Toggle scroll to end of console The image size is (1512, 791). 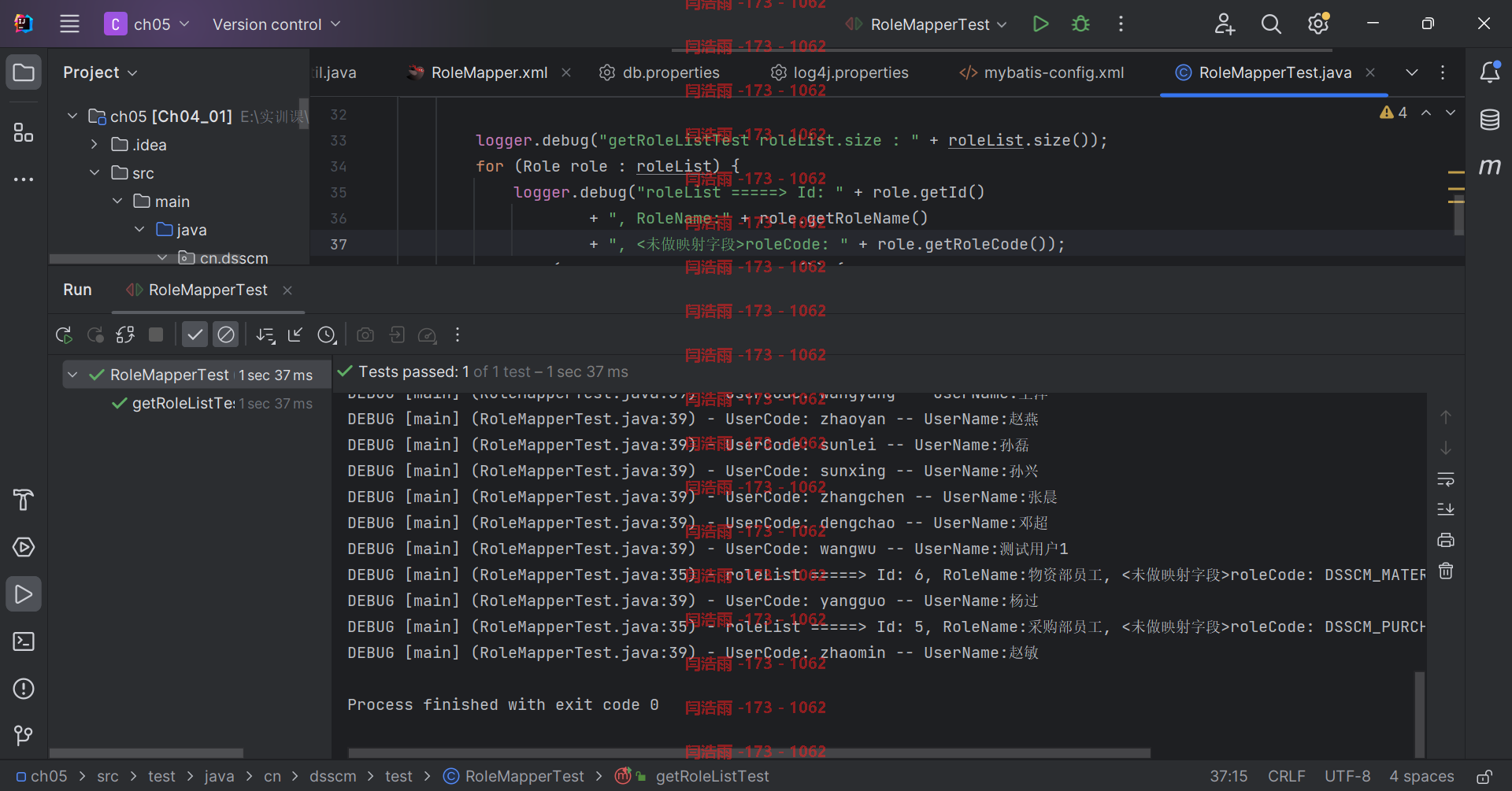(x=1446, y=509)
